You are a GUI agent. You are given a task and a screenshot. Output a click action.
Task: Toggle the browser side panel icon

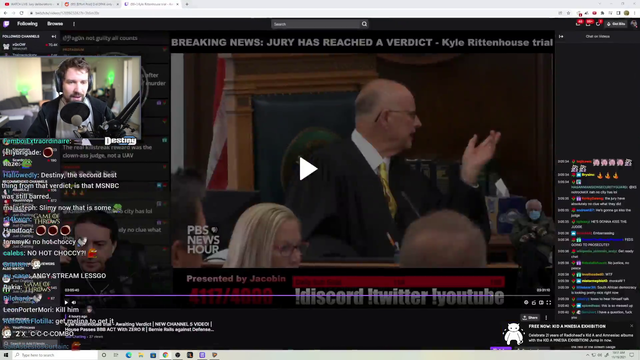618,13
